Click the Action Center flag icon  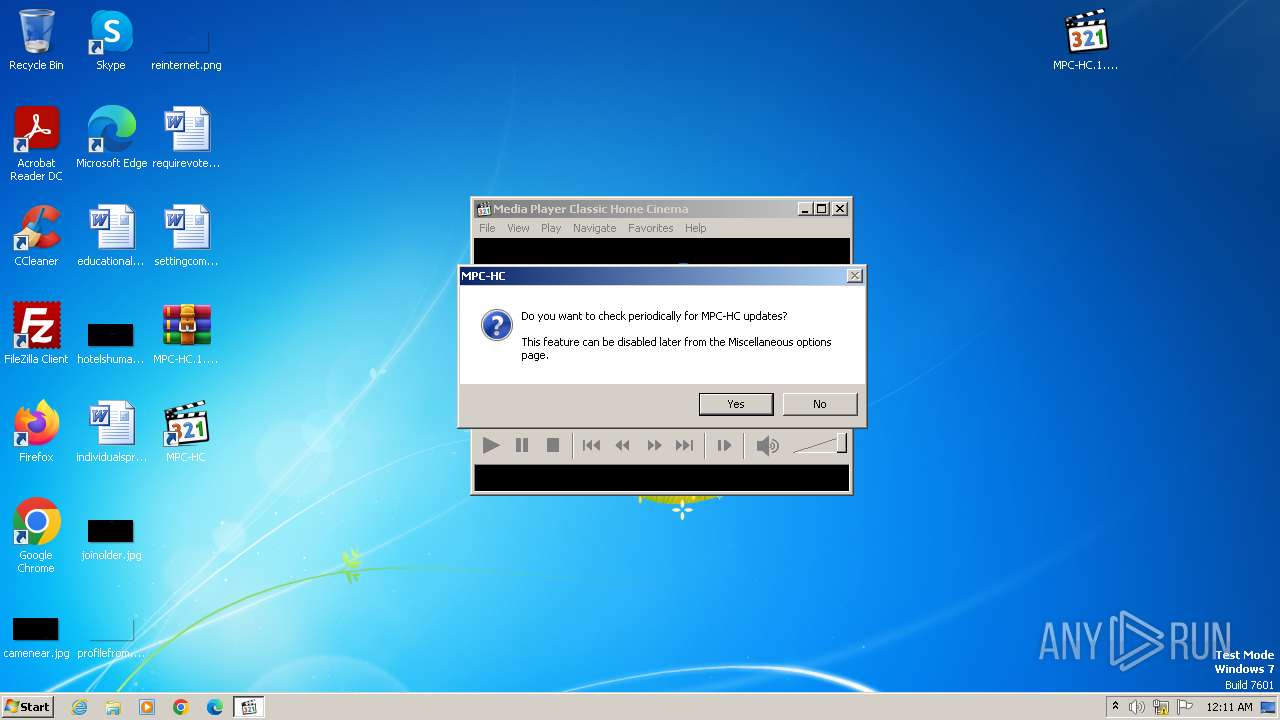coord(1185,707)
